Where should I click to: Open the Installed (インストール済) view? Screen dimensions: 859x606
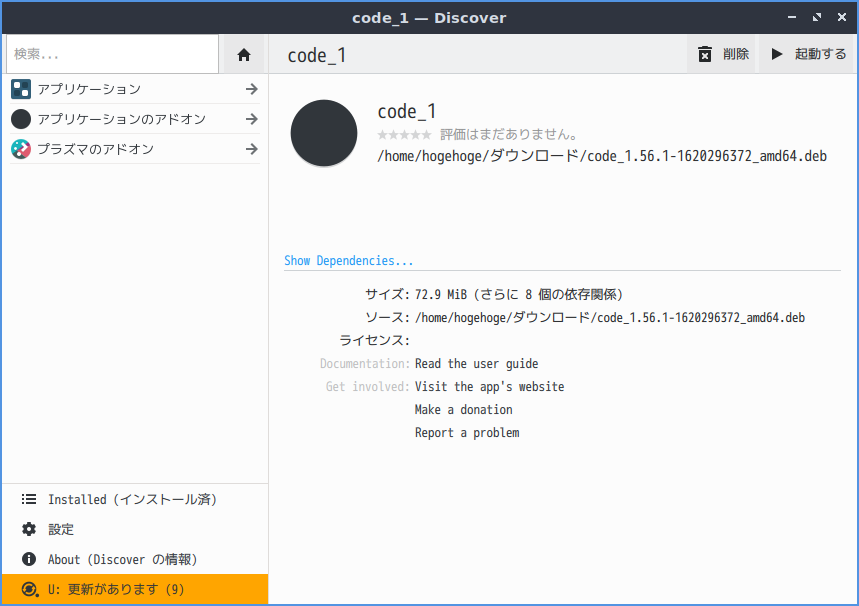pyautogui.click(x=135, y=499)
